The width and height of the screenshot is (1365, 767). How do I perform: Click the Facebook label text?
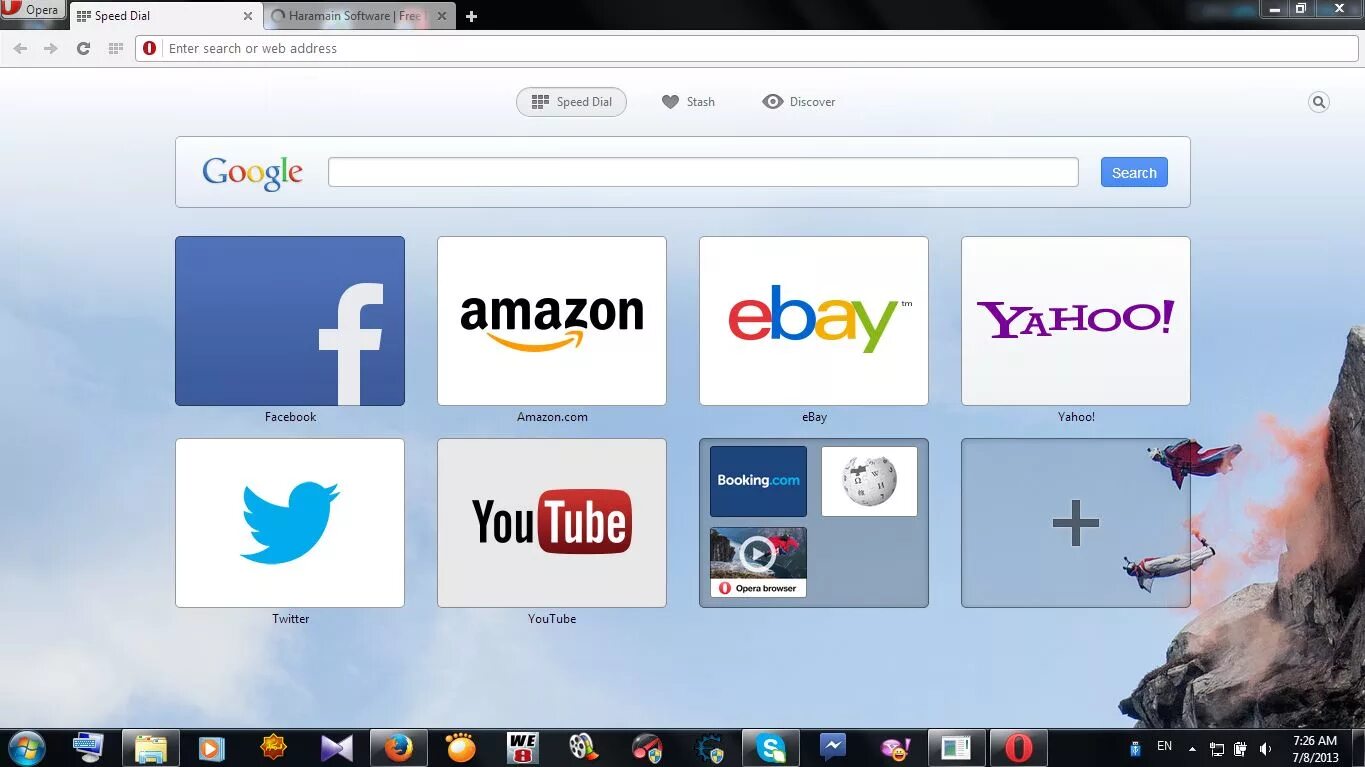click(290, 417)
